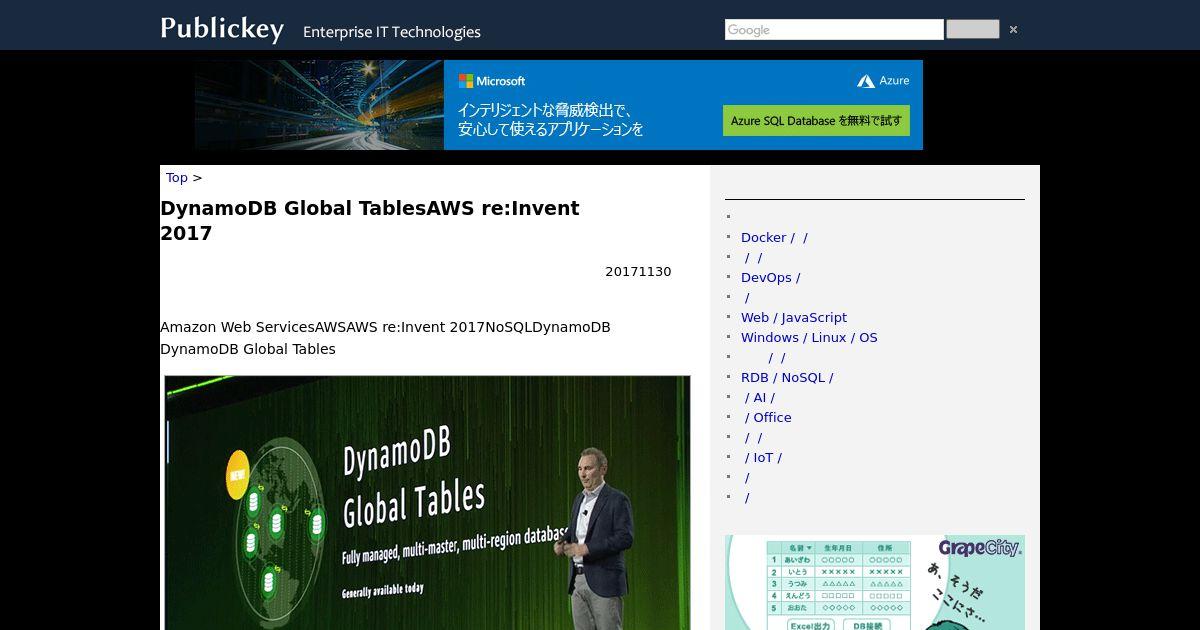Viewport: 1200px width, 630px height.
Task: Select the 20171130 date text
Action: point(638,271)
